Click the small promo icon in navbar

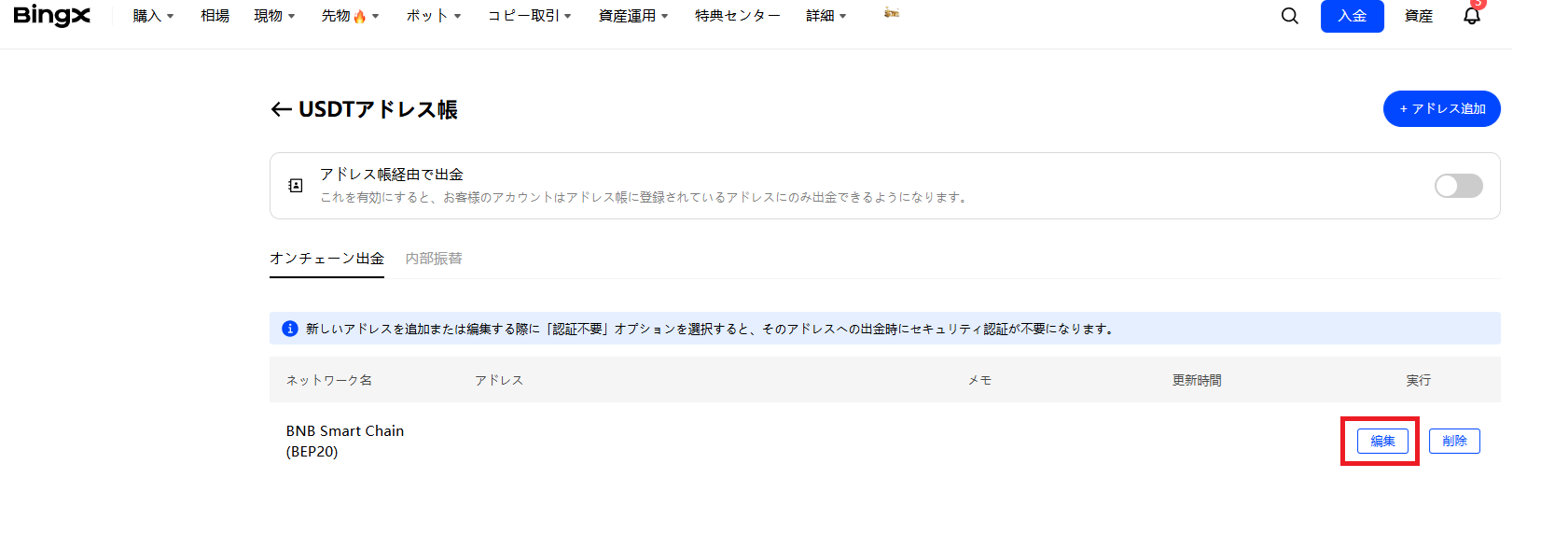tap(891, 13)
